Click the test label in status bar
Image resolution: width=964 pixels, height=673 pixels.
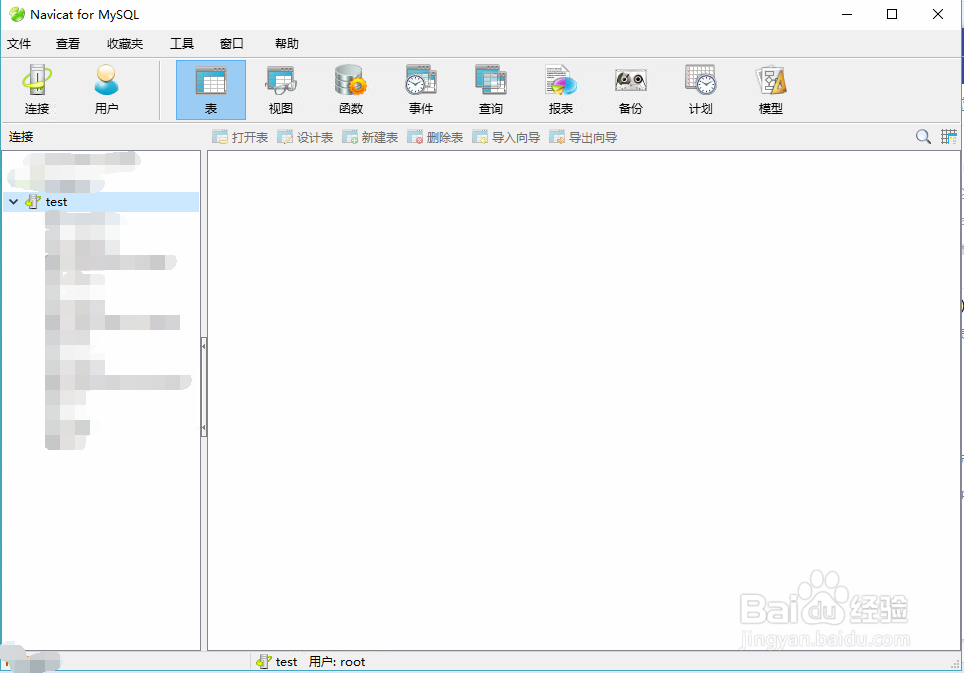286,662
